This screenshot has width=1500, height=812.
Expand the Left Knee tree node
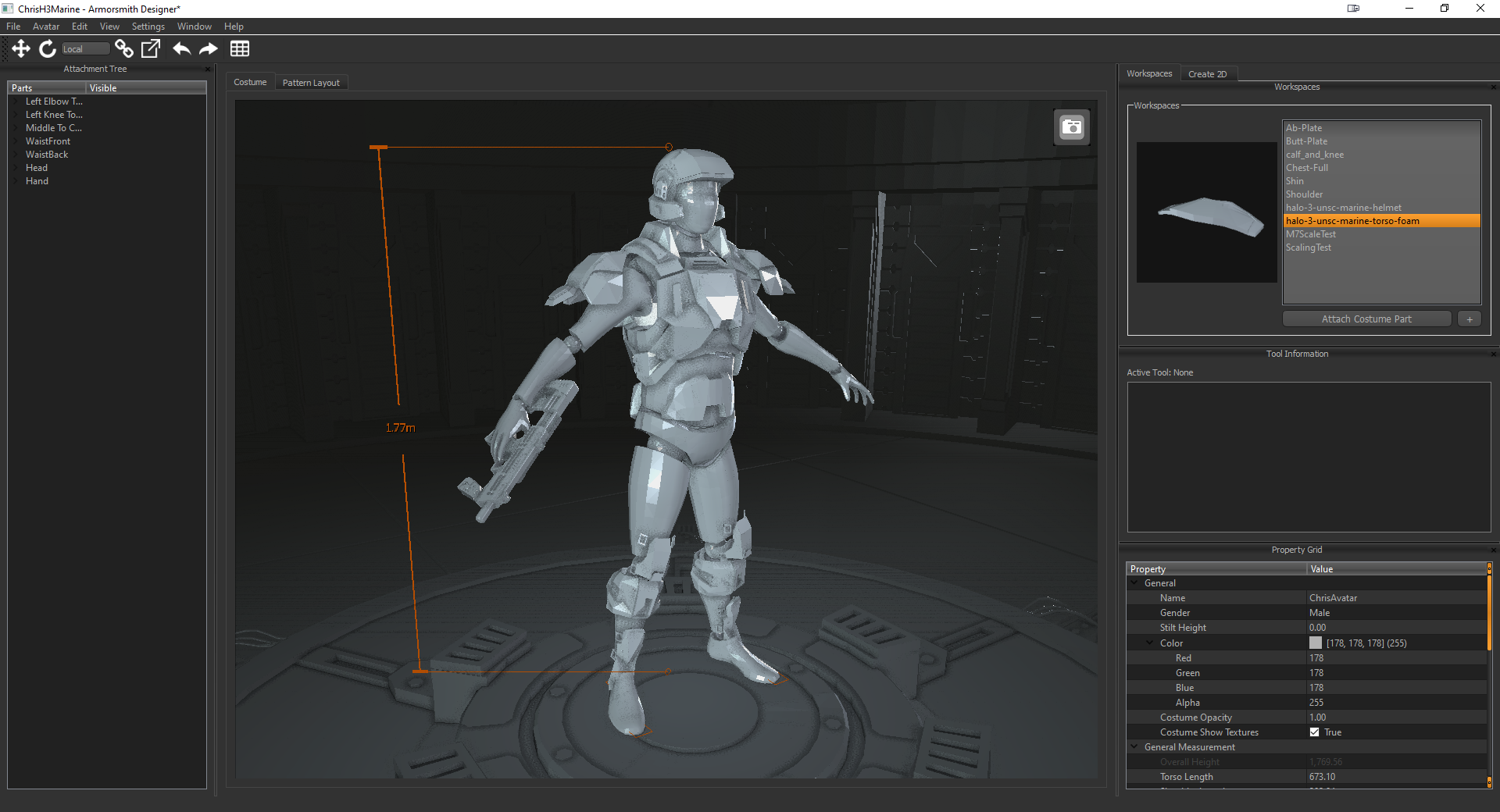pos(16,115)
